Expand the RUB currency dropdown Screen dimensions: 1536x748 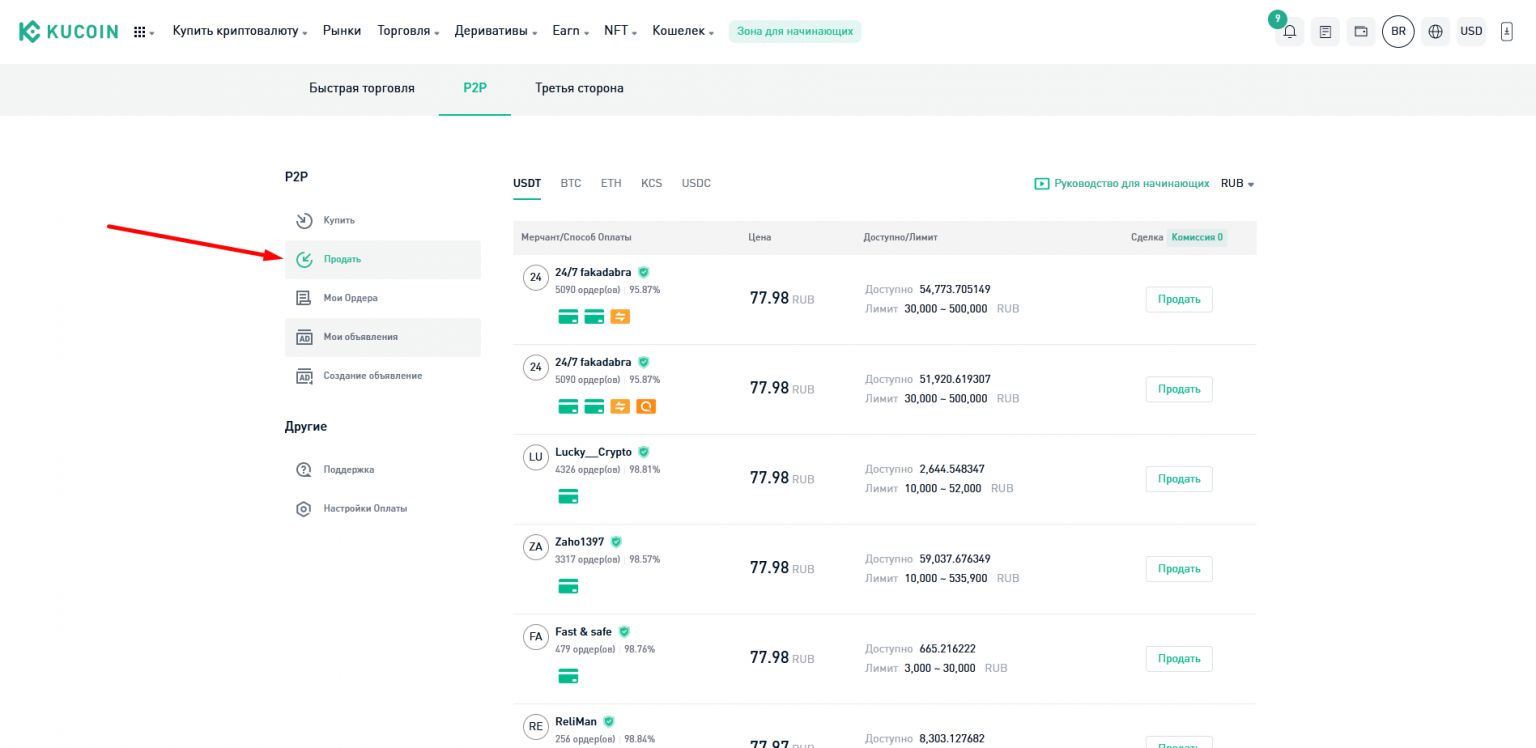pyautogui.click(x=1237, y=184)
